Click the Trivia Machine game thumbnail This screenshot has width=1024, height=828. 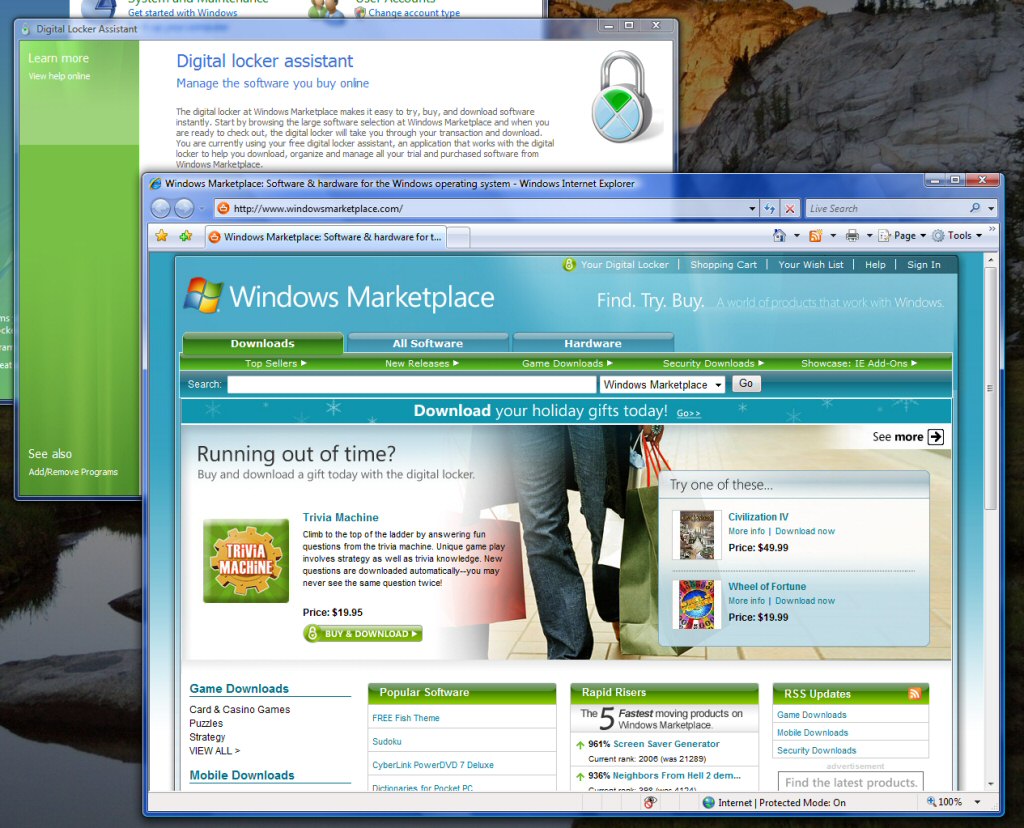tap(246, 561)
